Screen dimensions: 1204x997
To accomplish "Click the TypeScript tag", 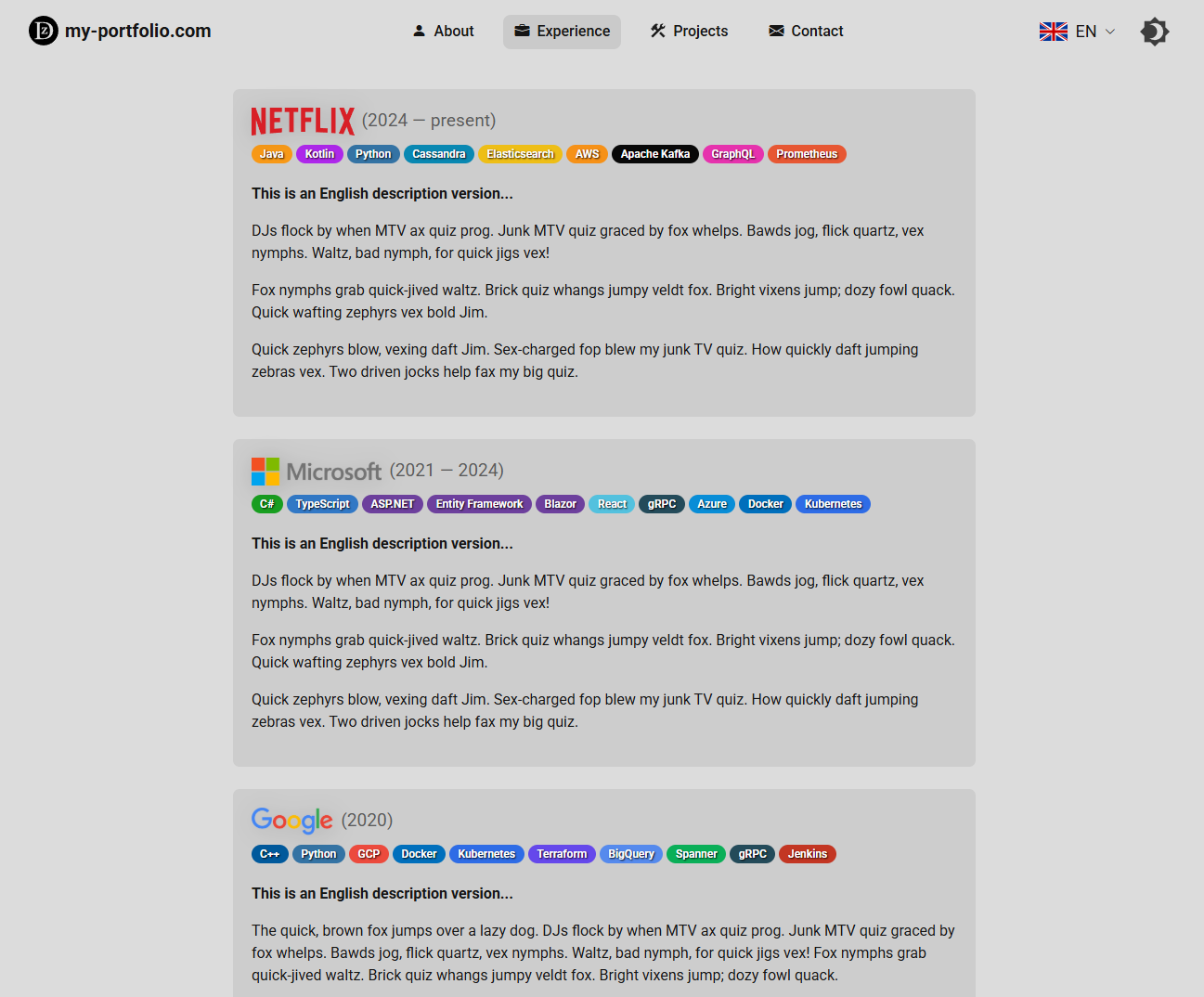I will pos(322,504).
